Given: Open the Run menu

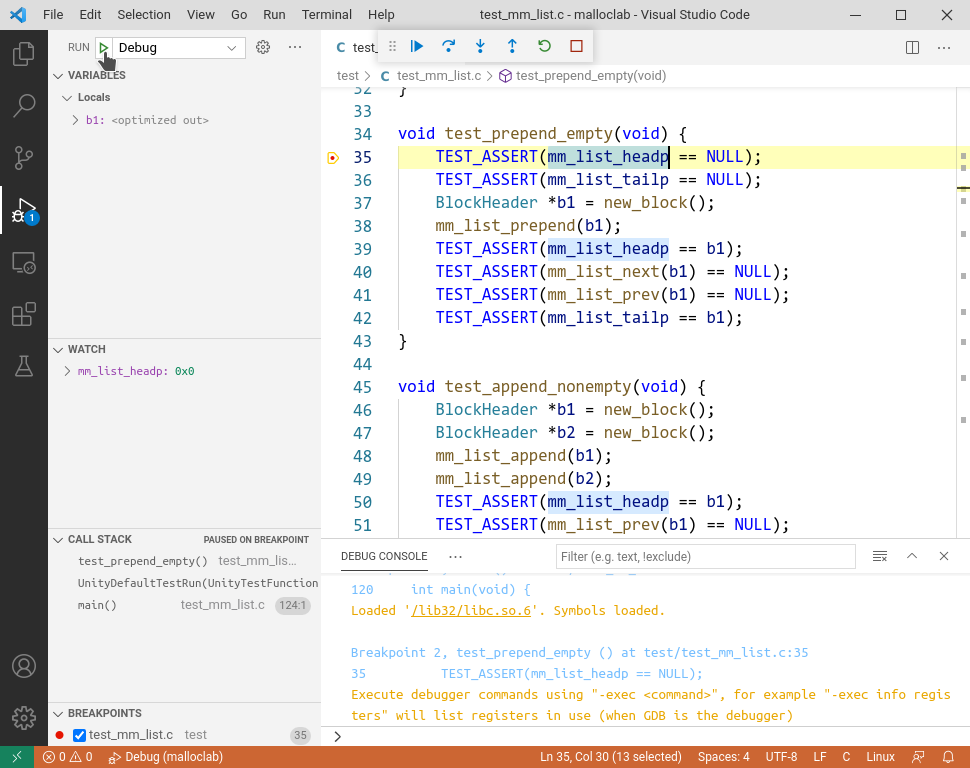Looking at the screenshot, I should point(272,14).
